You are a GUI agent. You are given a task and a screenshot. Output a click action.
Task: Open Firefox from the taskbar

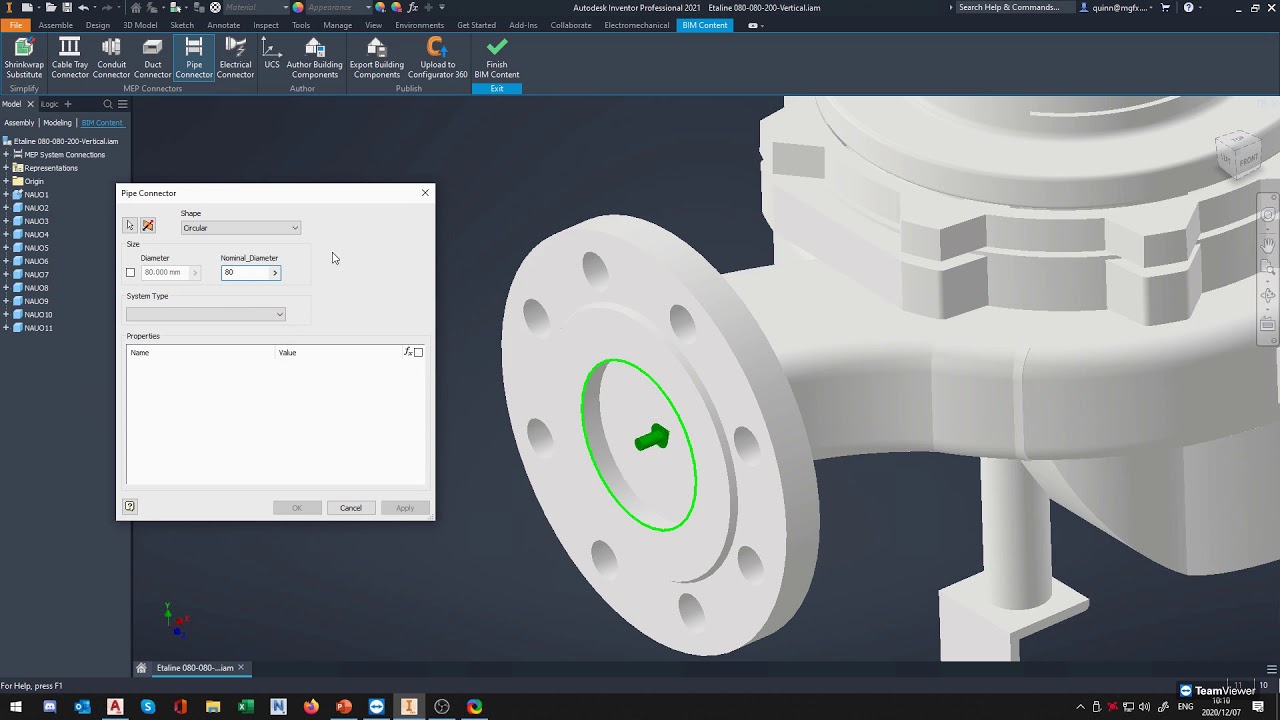(311, 707)
